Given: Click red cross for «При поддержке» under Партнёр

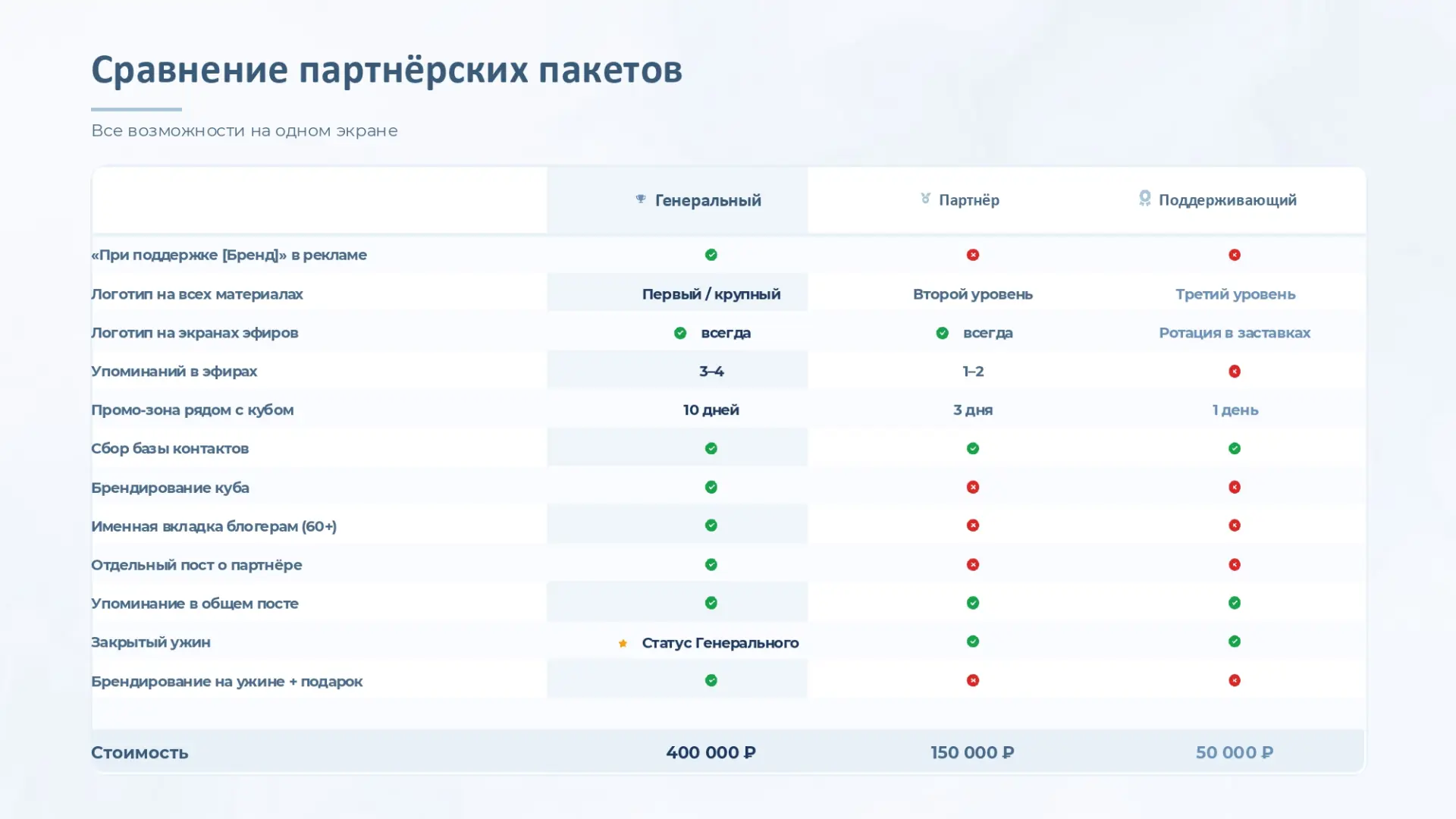Looking at the screenshot, I should coord(973,255).
